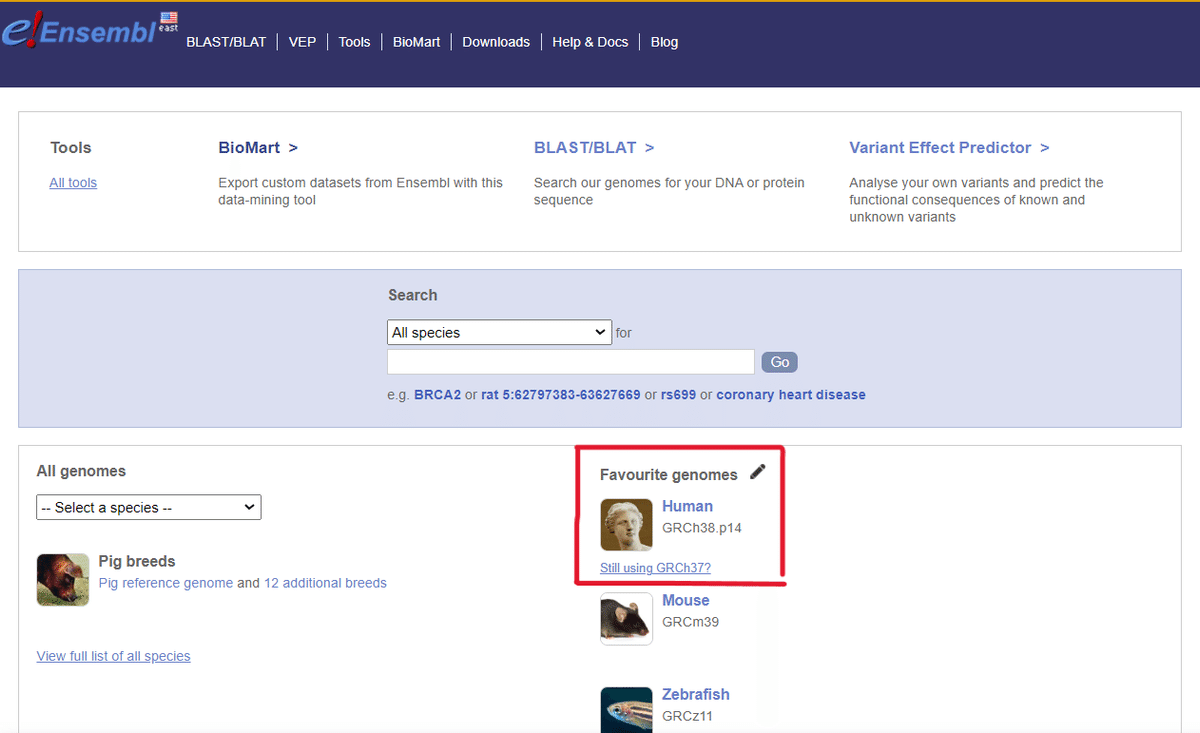The image size is (1200, 733).
Task: Open Tools in the top navigation
Action: [354, 42]
